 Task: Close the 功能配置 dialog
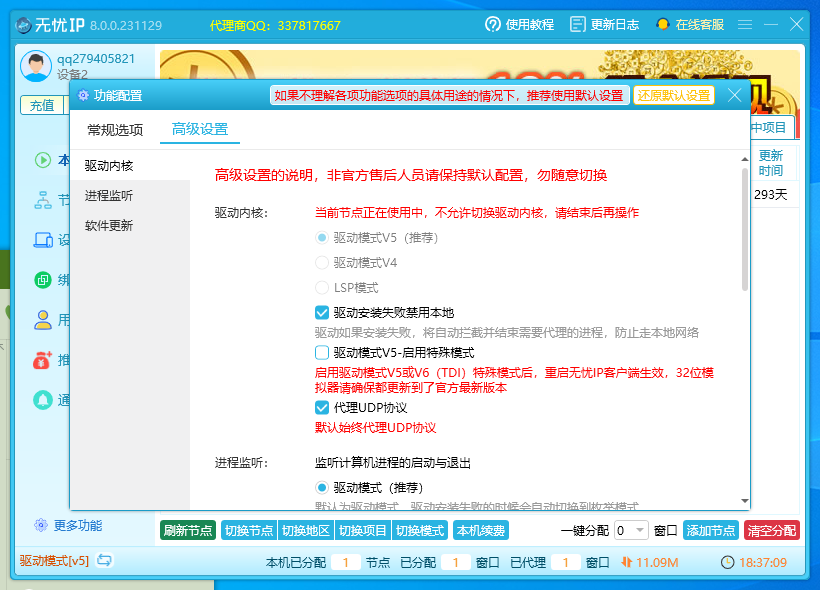point(734,95)
